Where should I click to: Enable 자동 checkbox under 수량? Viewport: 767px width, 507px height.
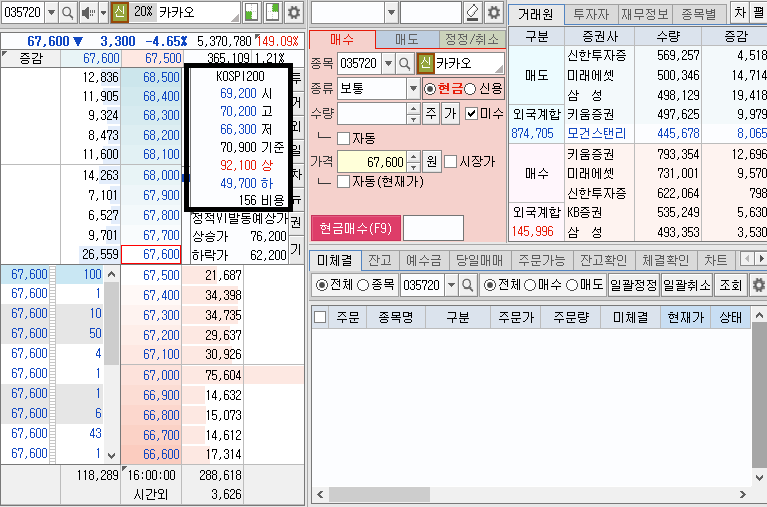[343, 138]
